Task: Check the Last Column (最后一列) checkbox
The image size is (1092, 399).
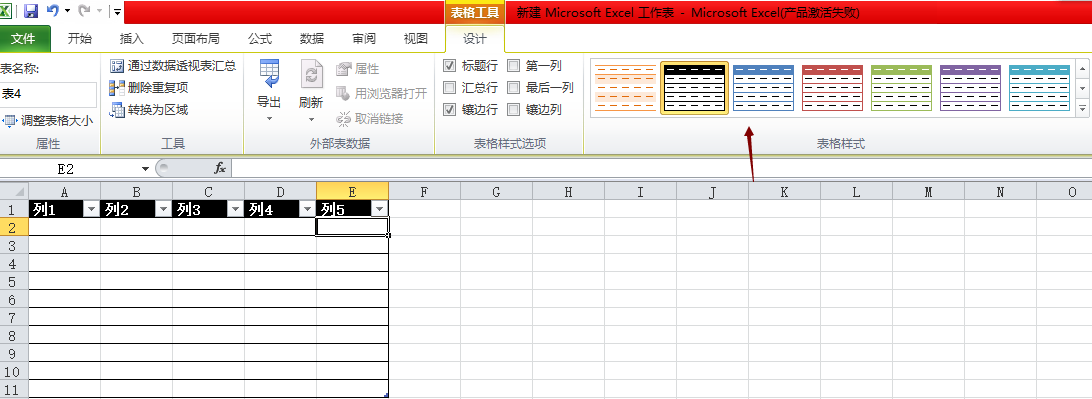Action: 514,88
